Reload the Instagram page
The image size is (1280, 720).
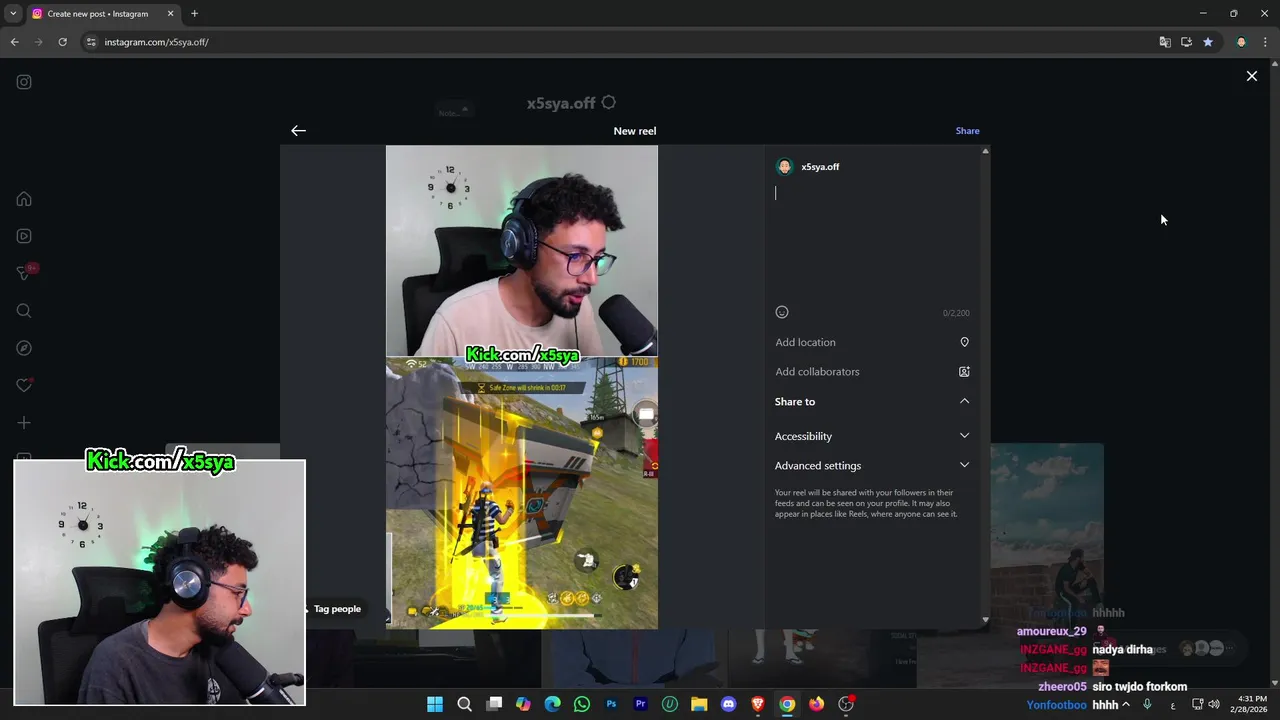pos(62,42)
